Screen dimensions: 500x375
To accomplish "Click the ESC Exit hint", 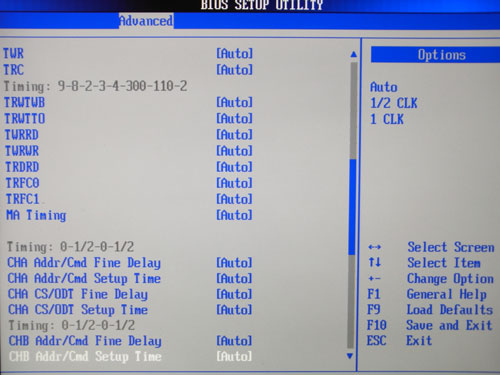I will coord(399,341).
